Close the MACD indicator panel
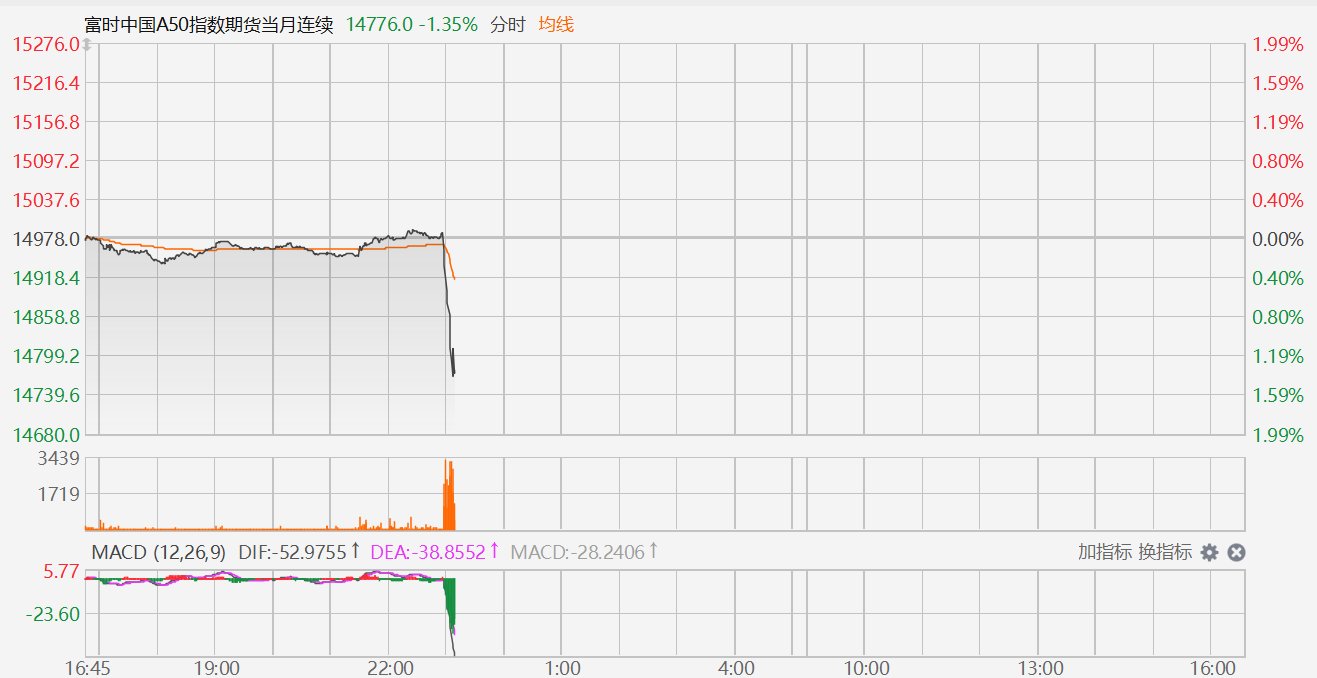Viewport: 1317px width, 678px height. tap(1236, 553)
